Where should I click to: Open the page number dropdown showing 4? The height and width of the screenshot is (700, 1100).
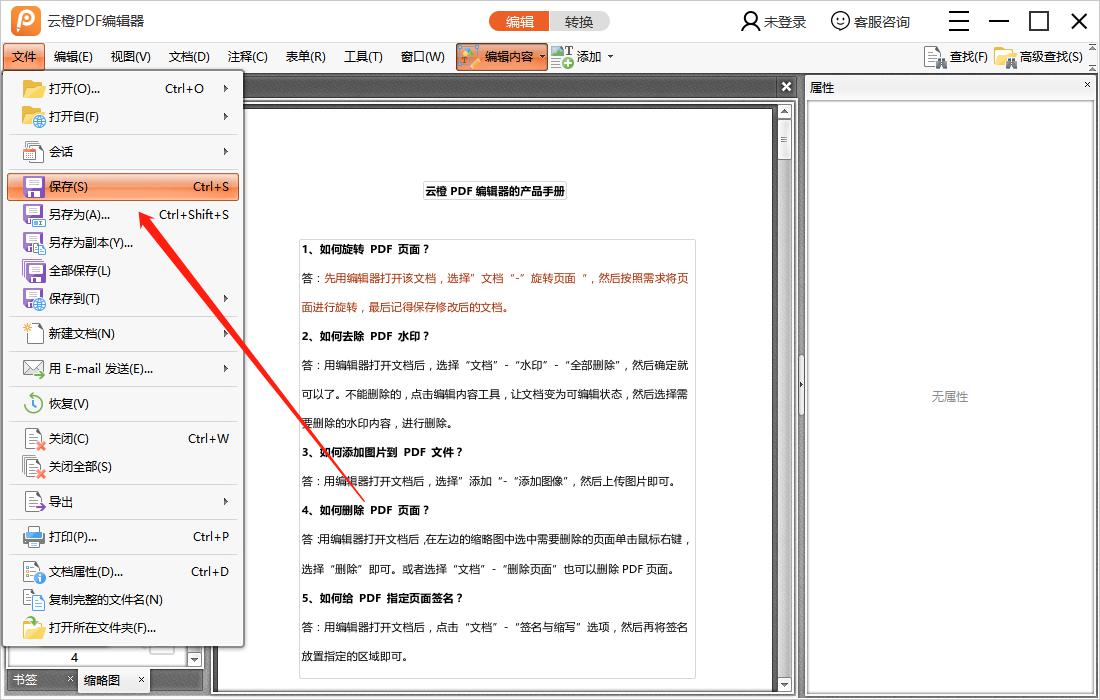click(194, 659)
